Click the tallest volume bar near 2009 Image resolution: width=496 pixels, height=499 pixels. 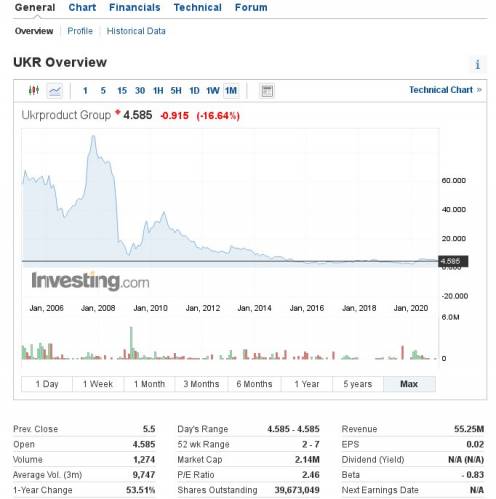point(131,343)
